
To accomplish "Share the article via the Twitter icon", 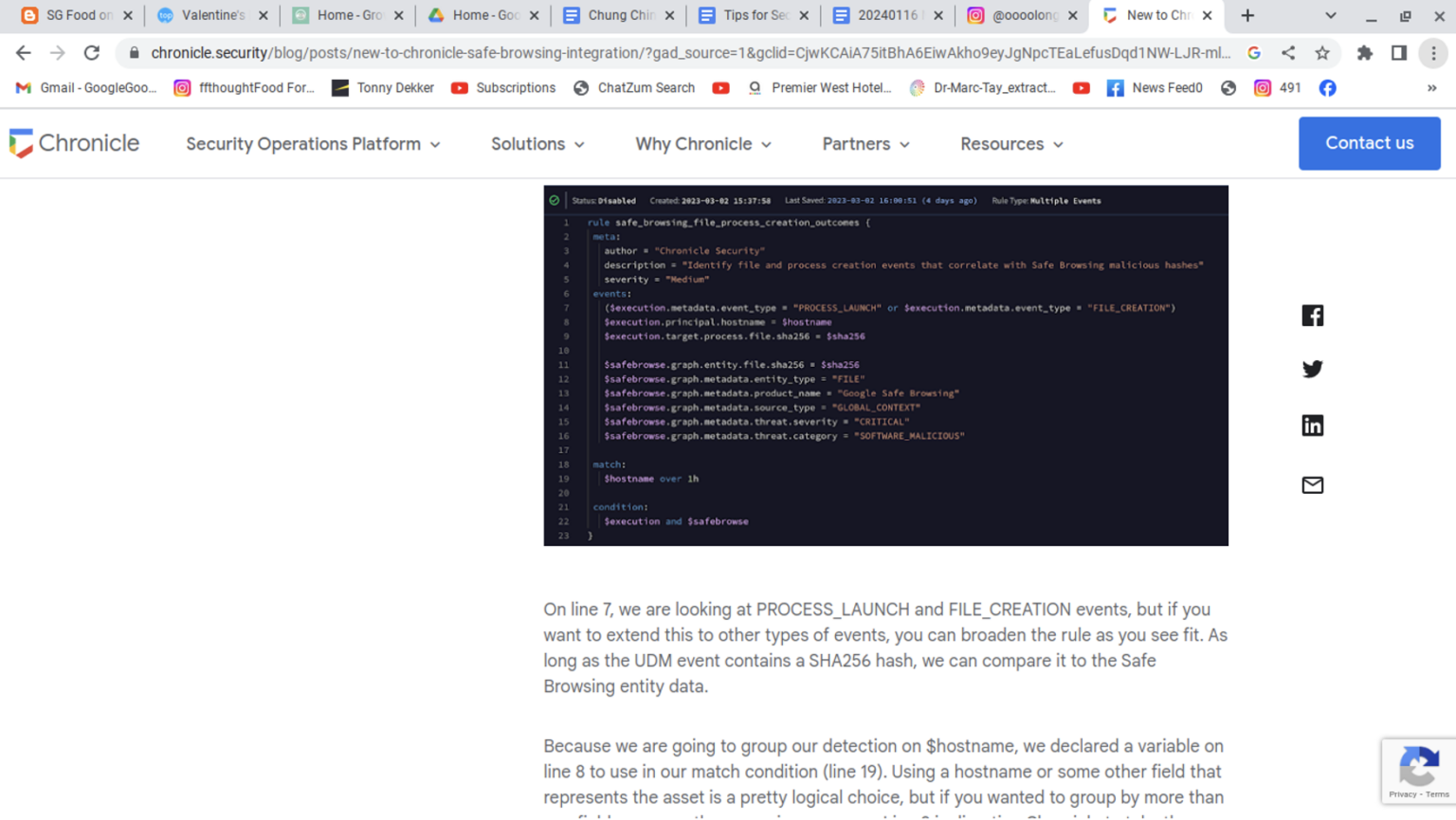I will 1312,369.
